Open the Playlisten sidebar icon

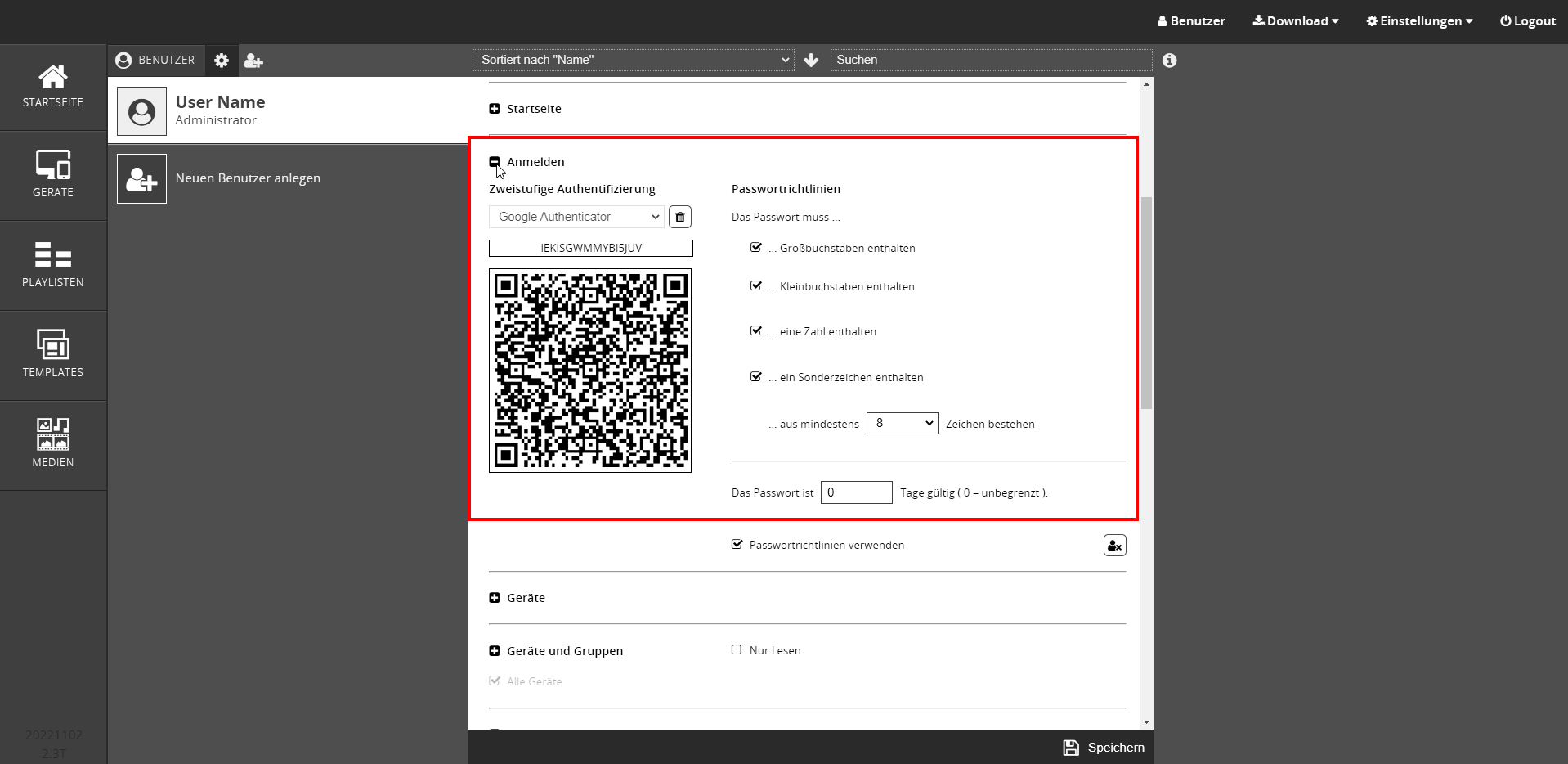(53, 263)
